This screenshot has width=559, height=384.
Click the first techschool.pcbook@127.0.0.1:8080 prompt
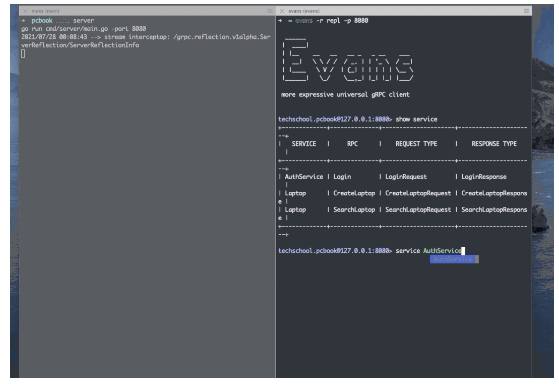335,119
